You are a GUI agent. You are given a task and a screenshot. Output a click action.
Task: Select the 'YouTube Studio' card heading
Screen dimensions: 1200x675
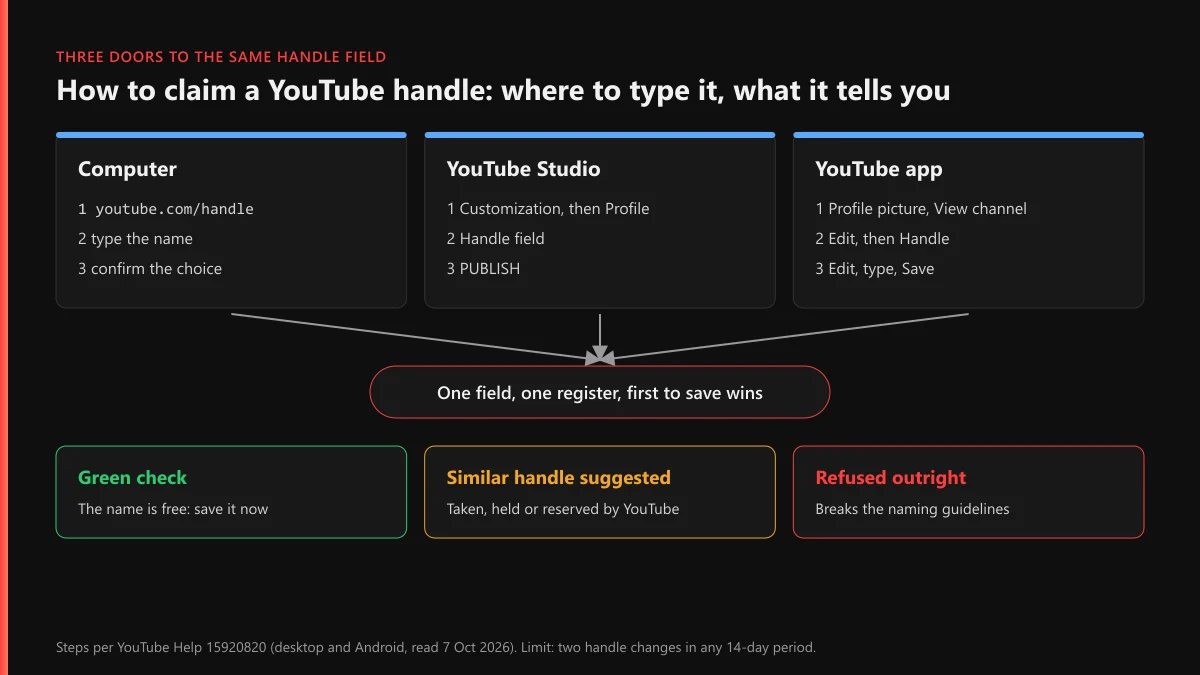(523, 169)
